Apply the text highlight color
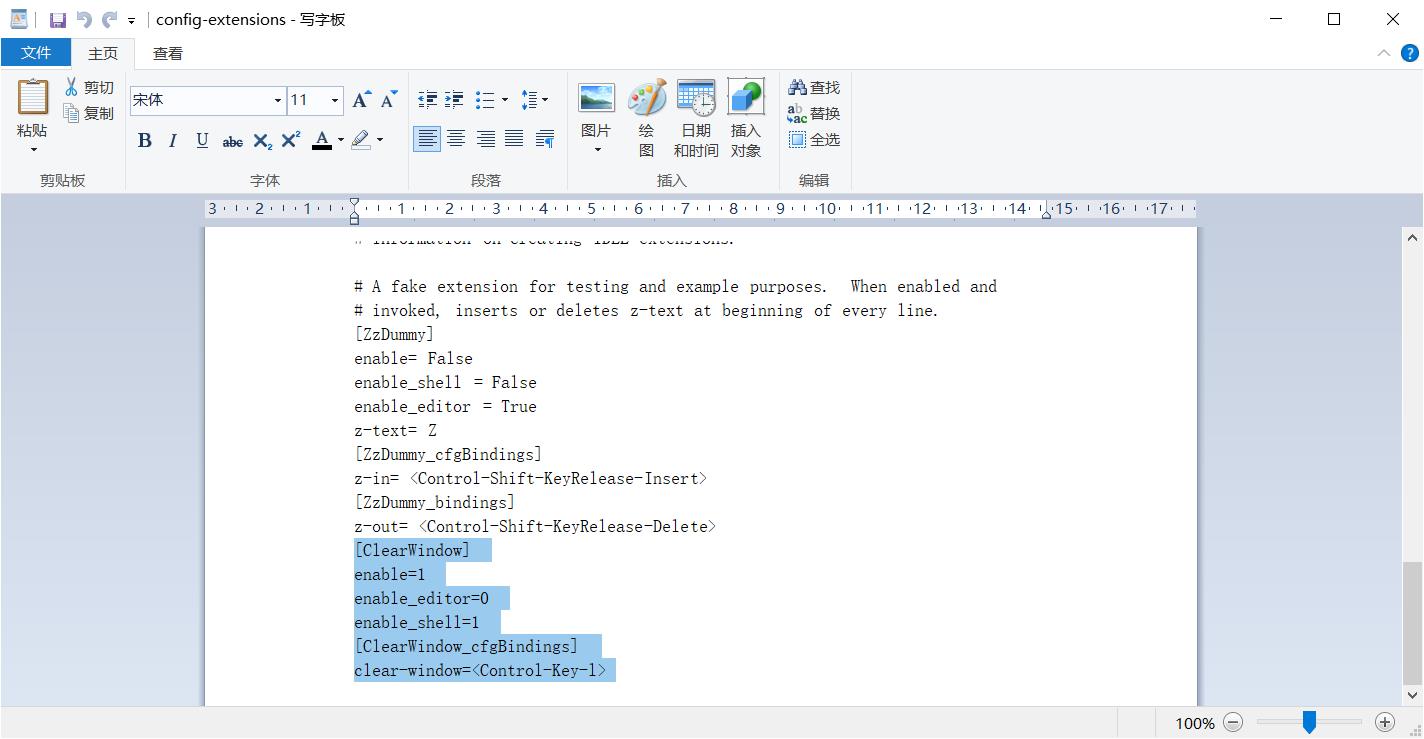The height and width of the screenshot is (739, 1424). click(360, 140)
